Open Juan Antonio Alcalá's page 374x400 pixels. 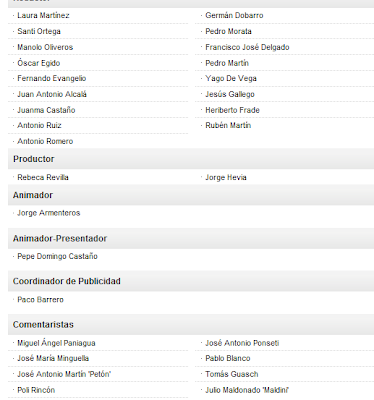click(52, 94)
